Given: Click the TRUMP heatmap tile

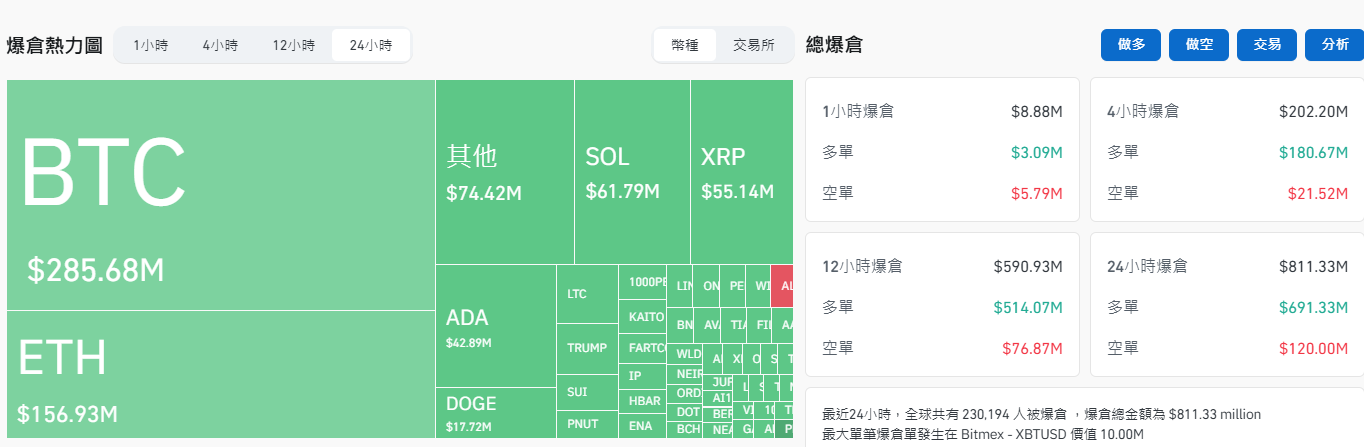Looking at the screenshot, I should coord(587,349).
